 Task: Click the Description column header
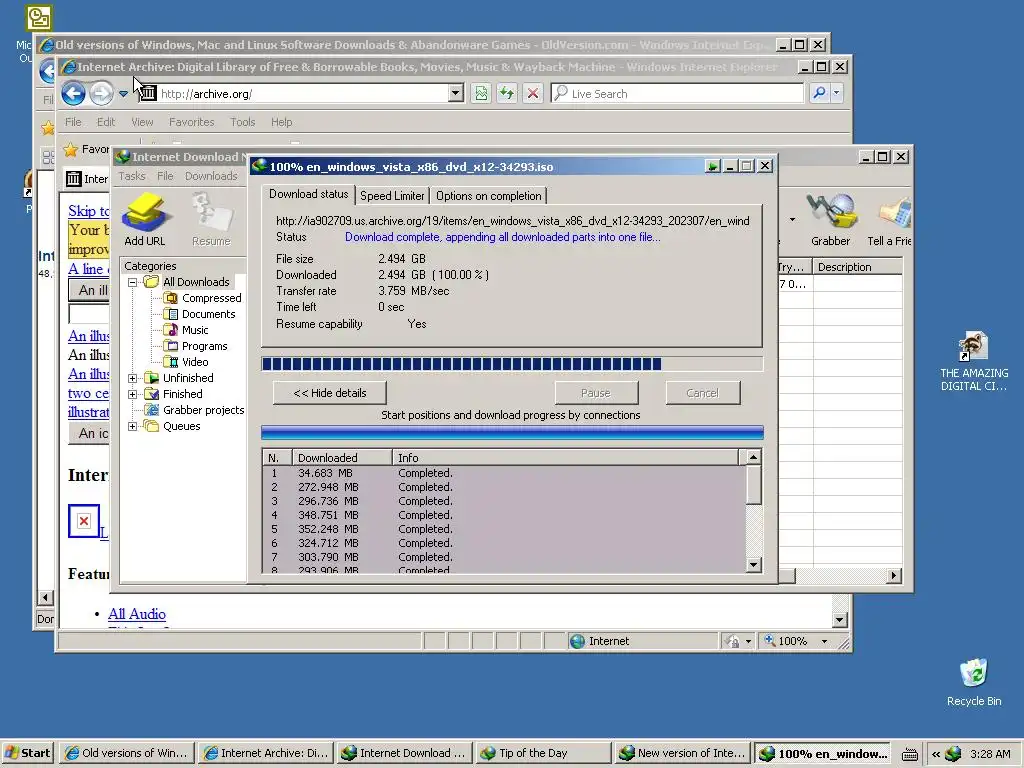857,267
